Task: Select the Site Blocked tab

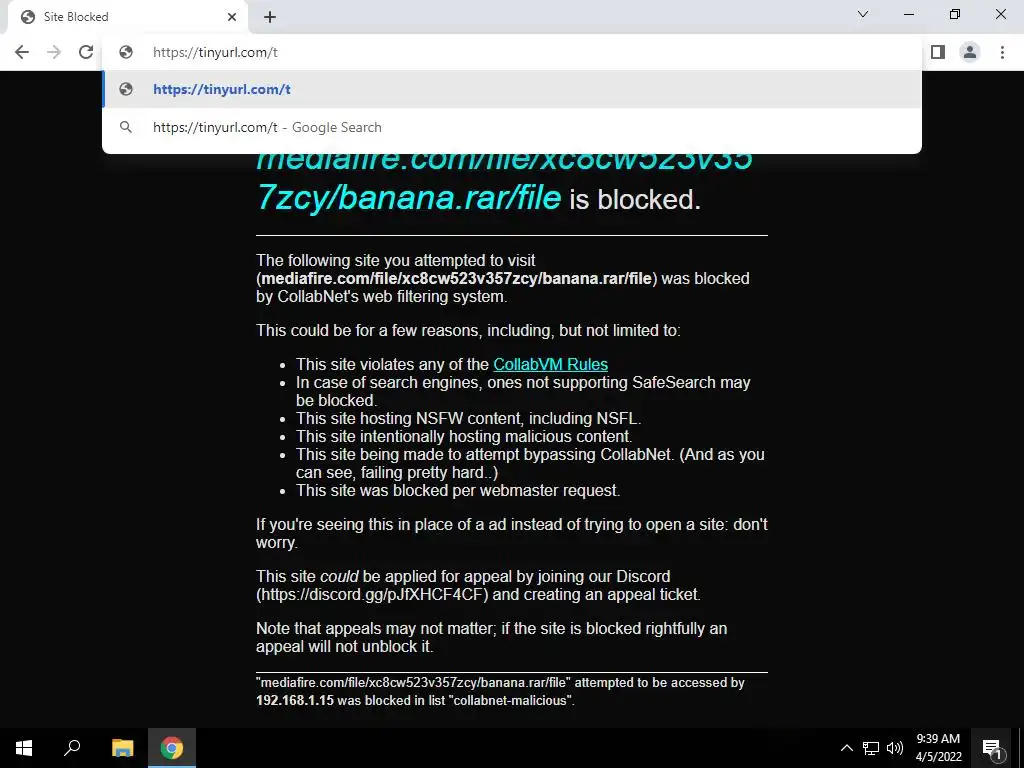Action: click(127, 17)
